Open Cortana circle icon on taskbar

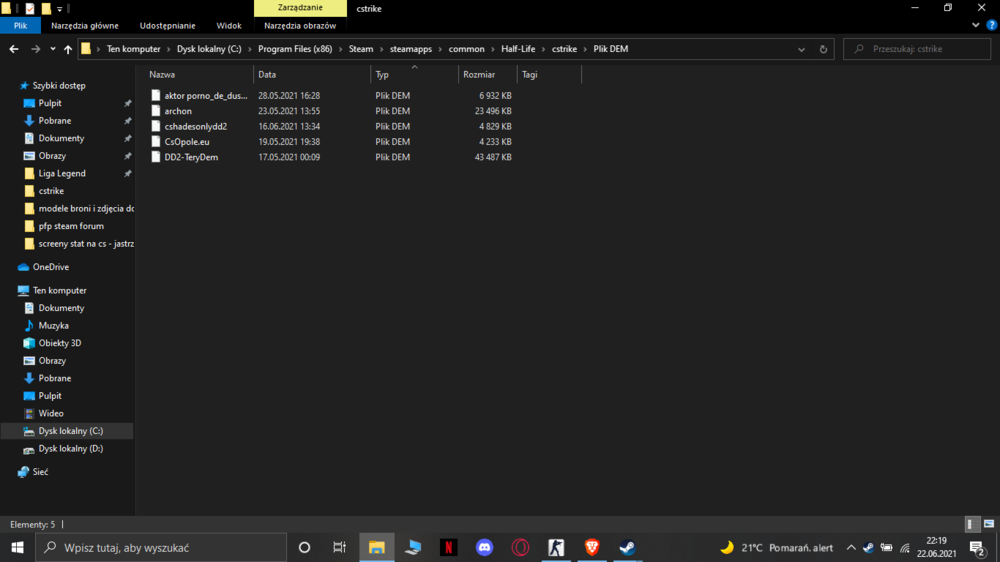304,547
